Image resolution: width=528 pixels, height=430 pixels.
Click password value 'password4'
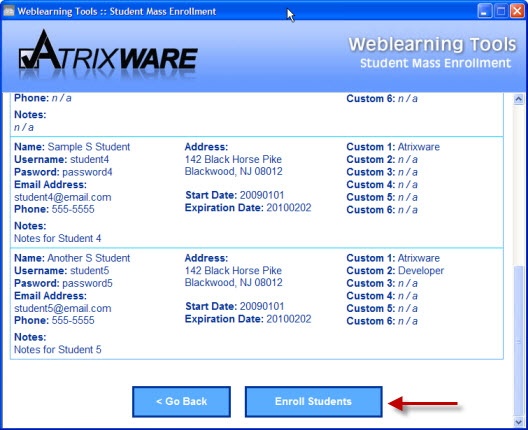click(87, 172)
